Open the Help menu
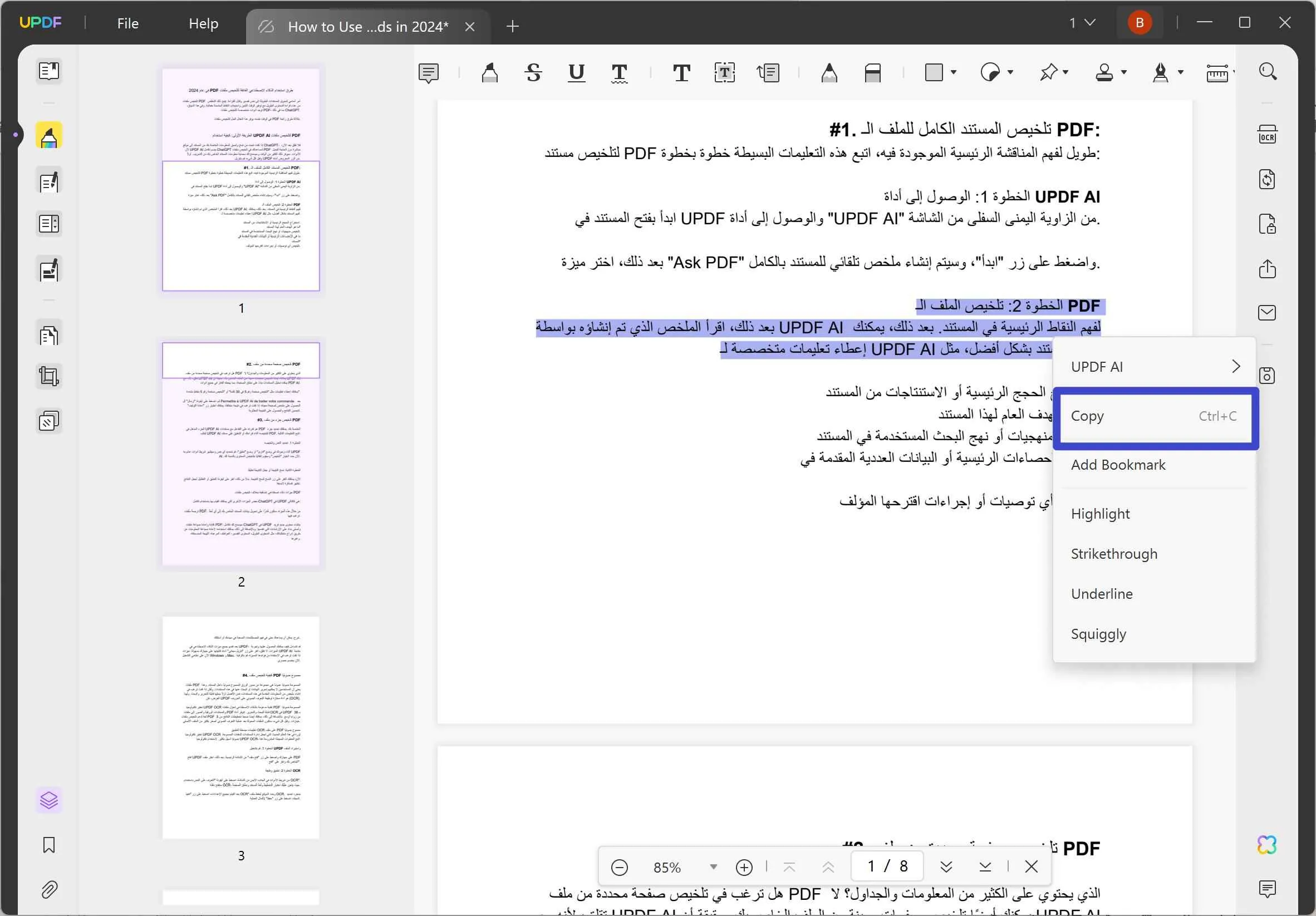 pyautogui.click(x=203, y=23)
